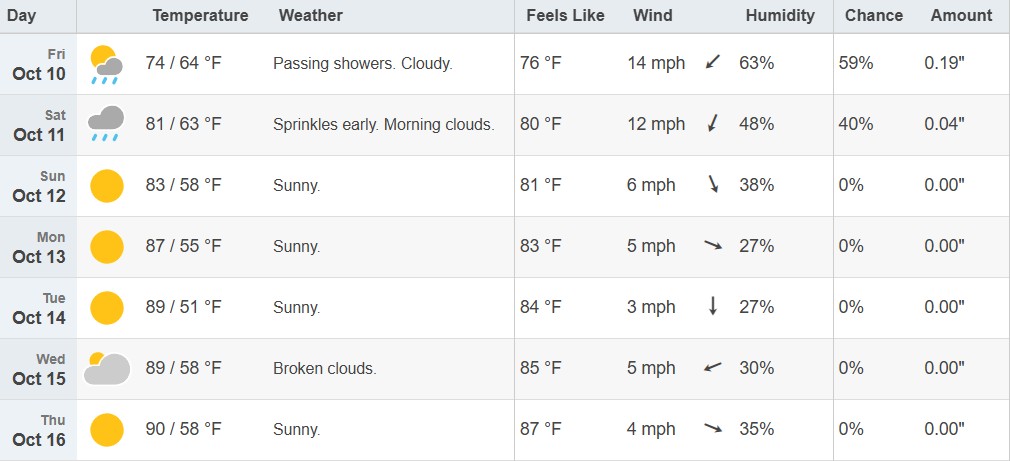
Task: Click the 59% precipitation chance value
Action: [856, 64]
